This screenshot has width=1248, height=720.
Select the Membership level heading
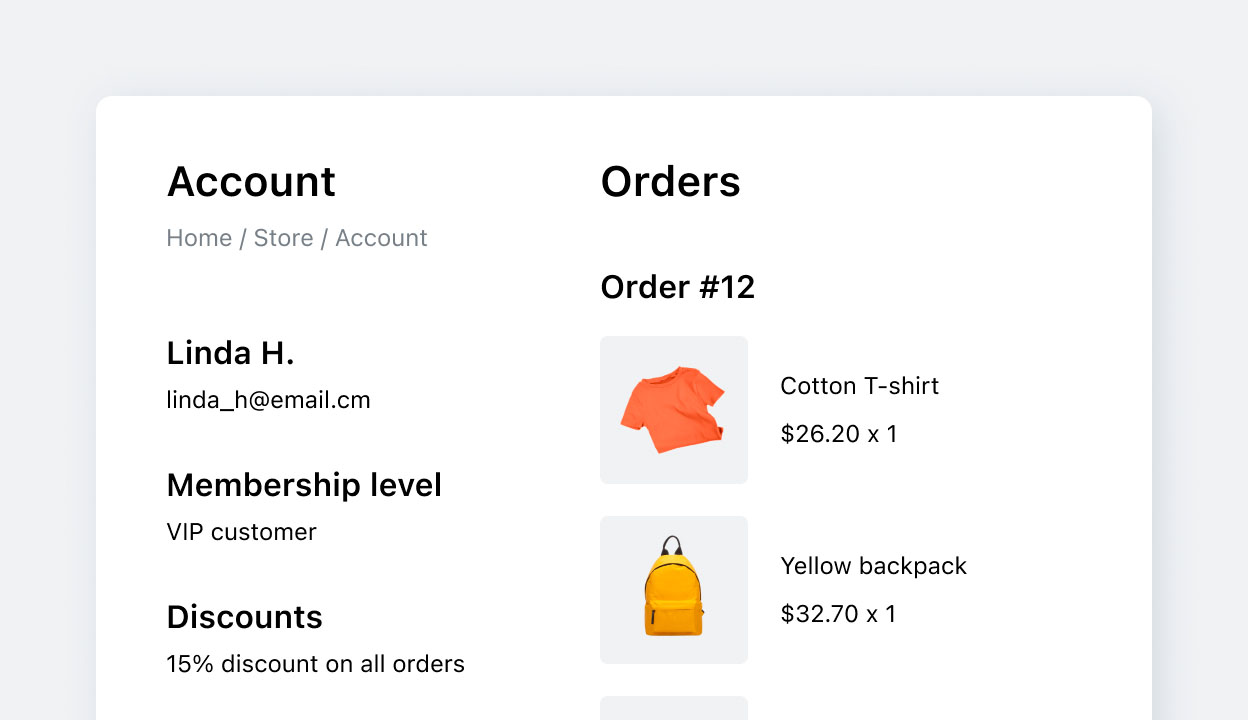[304, 485]
